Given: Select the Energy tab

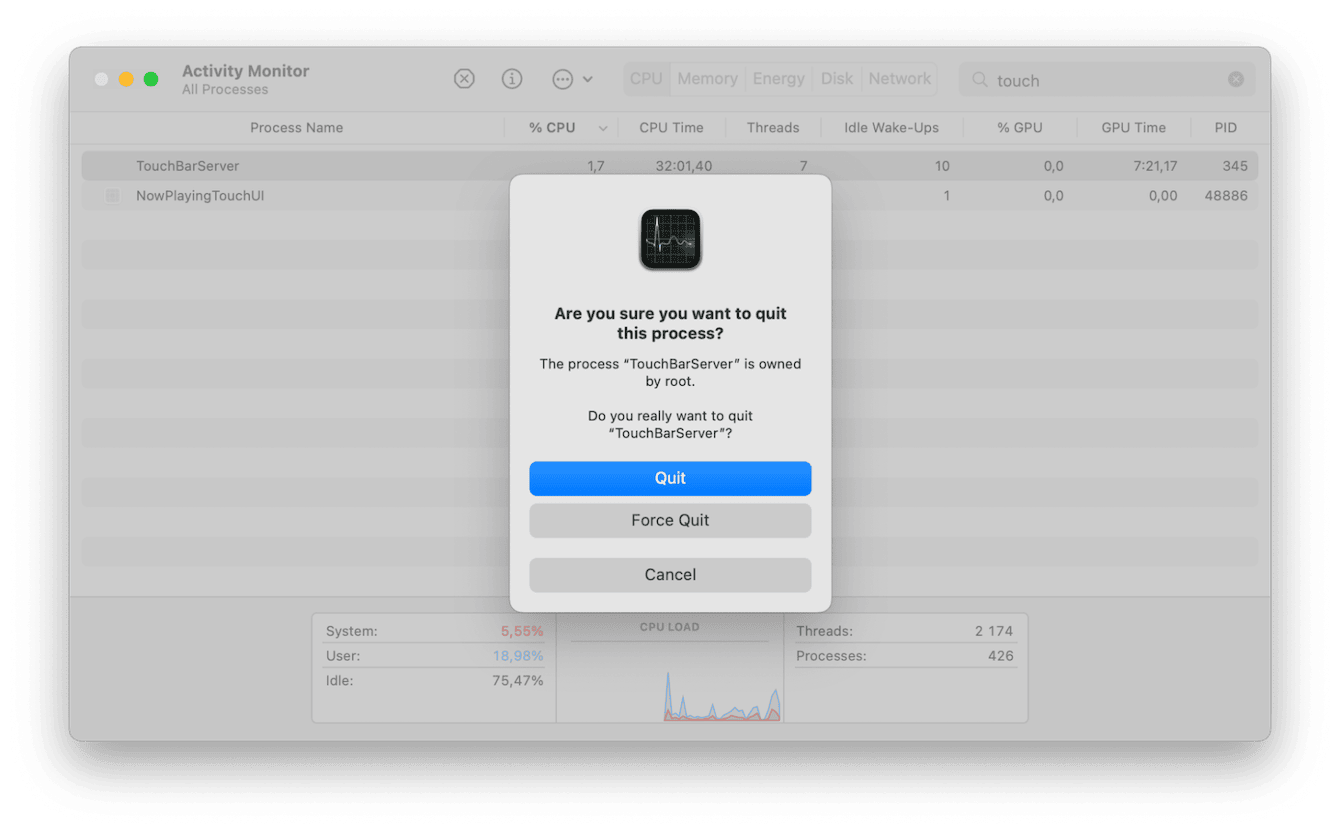Looking at the screenshot, I should click(778, 78).
